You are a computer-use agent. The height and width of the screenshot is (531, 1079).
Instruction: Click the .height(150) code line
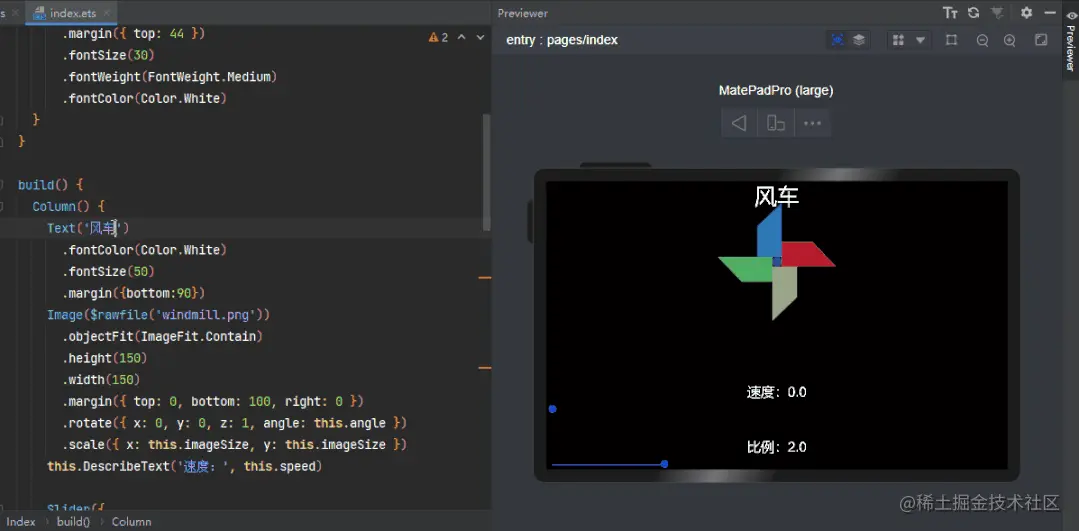tap(105, 358)
